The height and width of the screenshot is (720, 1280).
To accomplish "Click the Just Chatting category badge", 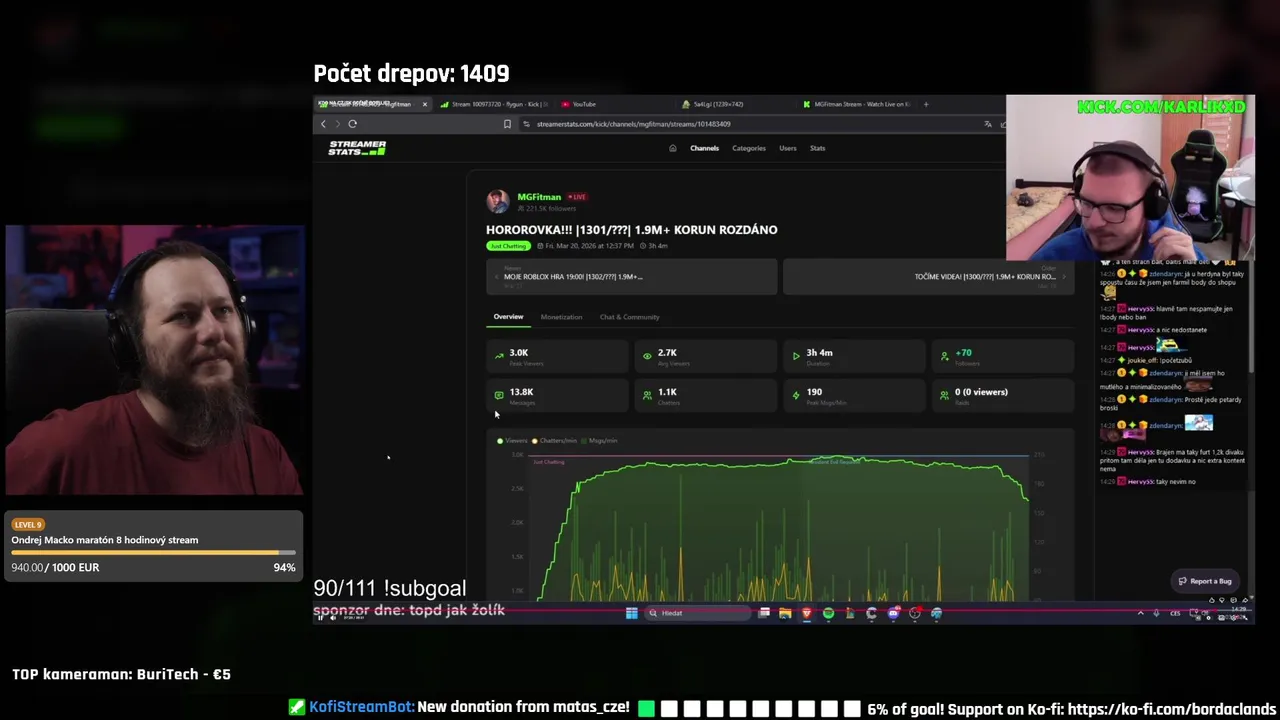I will 508,246.
